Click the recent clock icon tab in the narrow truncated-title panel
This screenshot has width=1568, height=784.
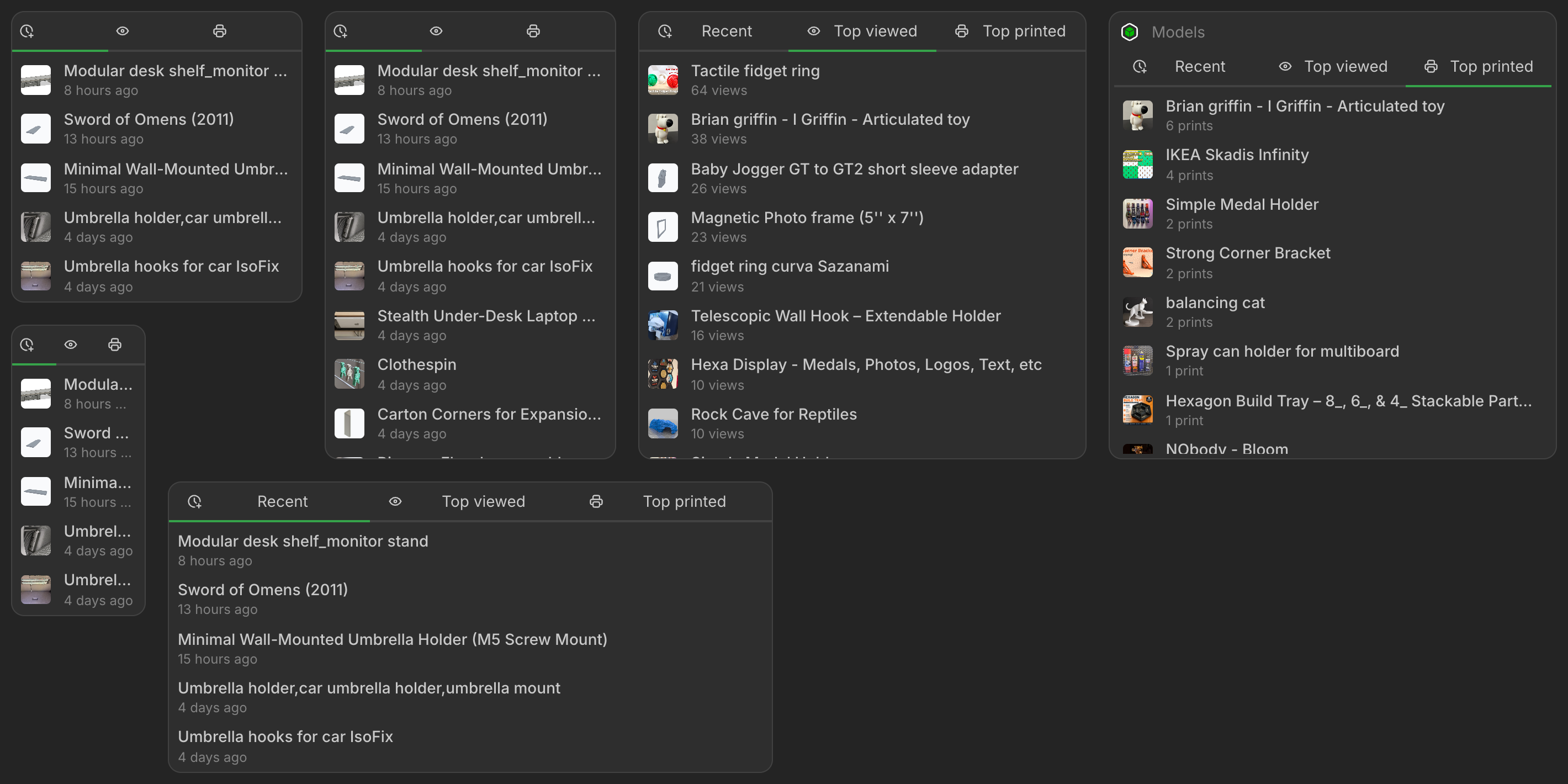point(27,345)
